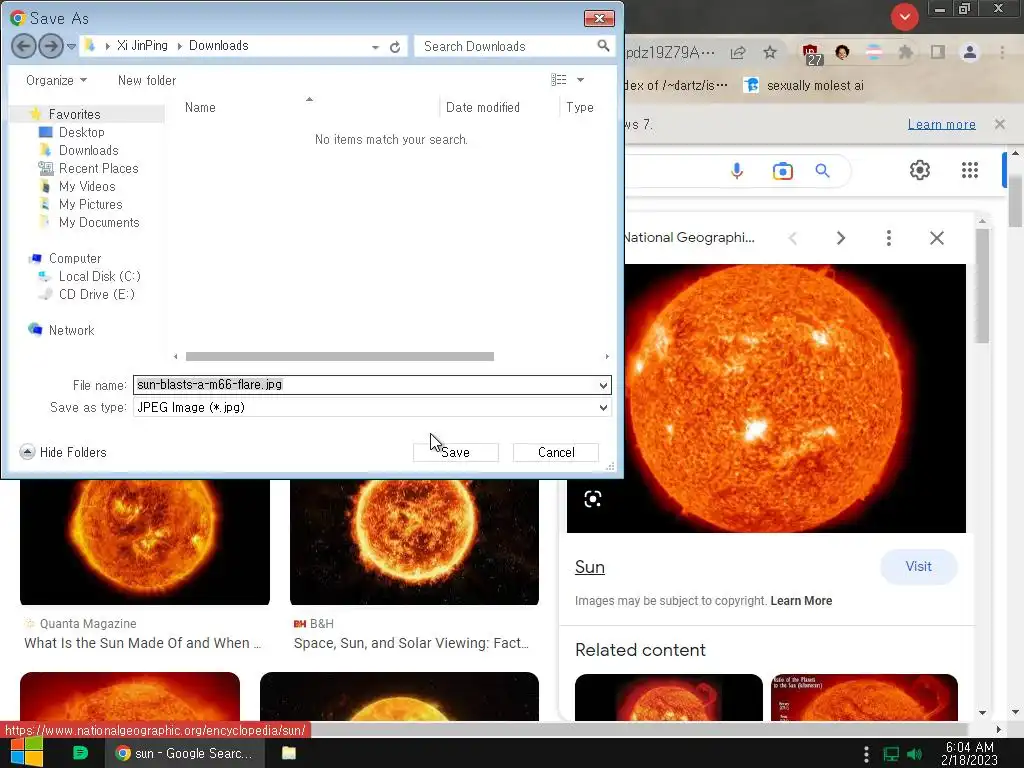Open My Pictures folder
This screenshot has height=768, width=1024.
coord(90,204)
